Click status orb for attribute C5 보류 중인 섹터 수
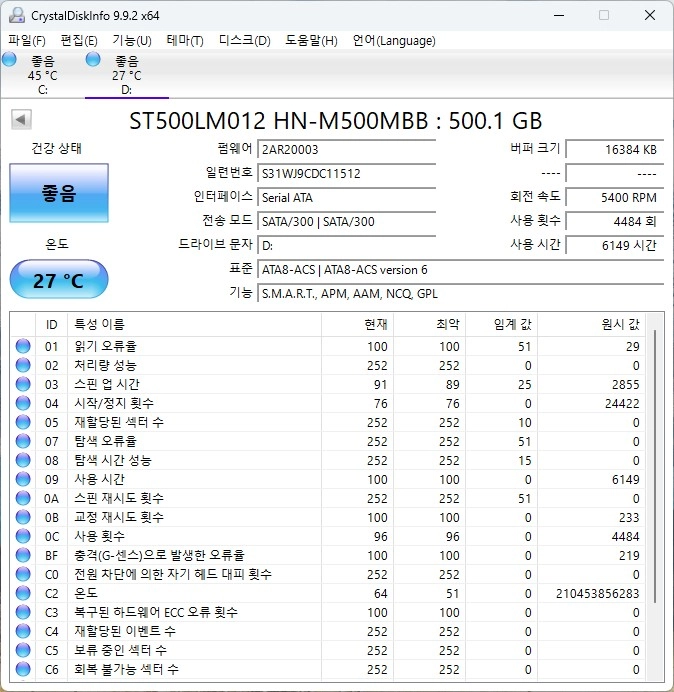Image resolution: width=674 pixels, height=692 pixels. (23, 650)
